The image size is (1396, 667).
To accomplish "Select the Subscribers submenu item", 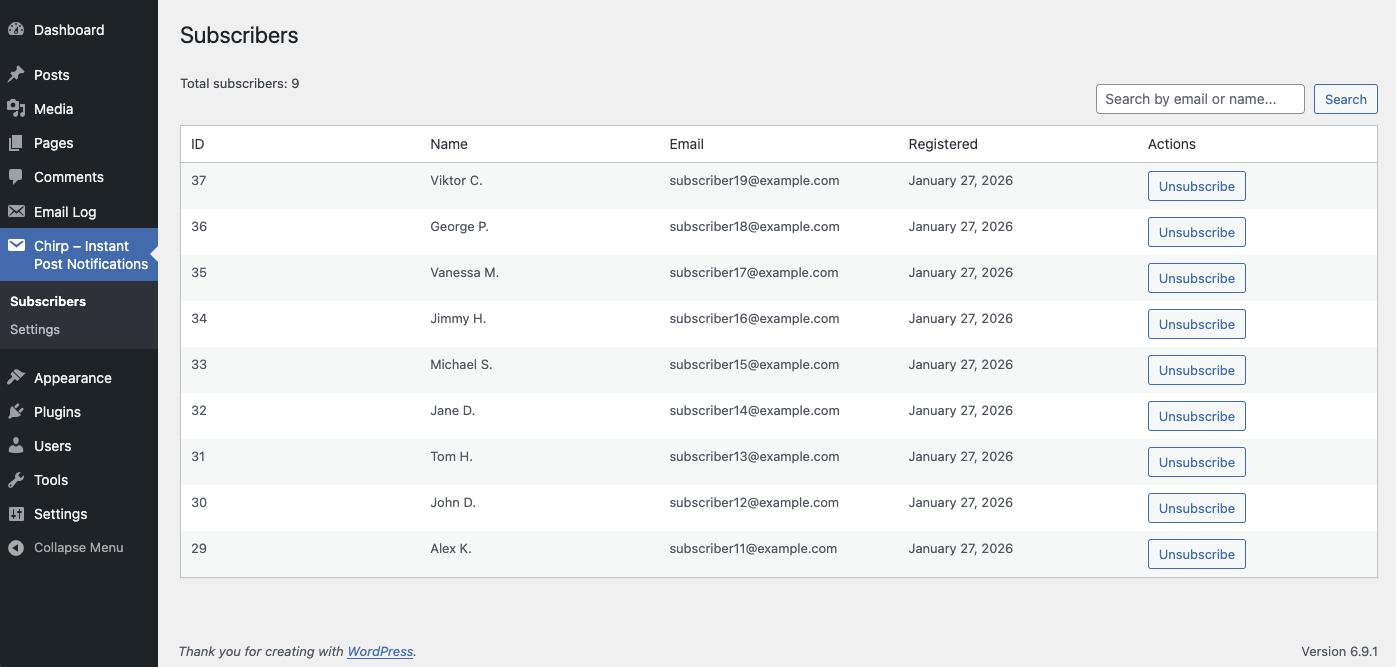I will coord(48,301).
